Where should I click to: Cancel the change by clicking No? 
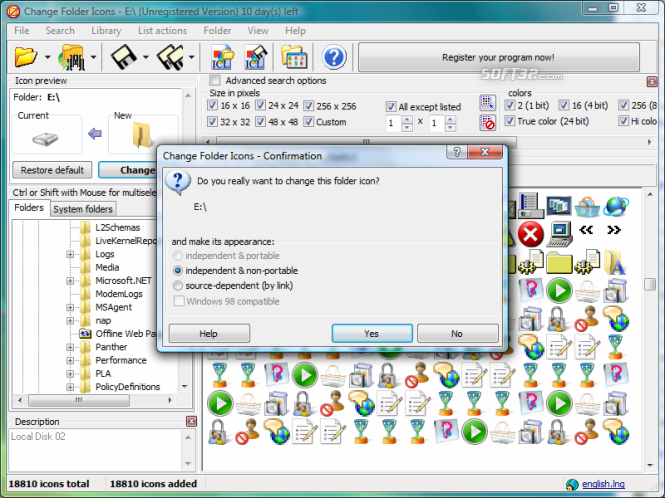(457, 333)
